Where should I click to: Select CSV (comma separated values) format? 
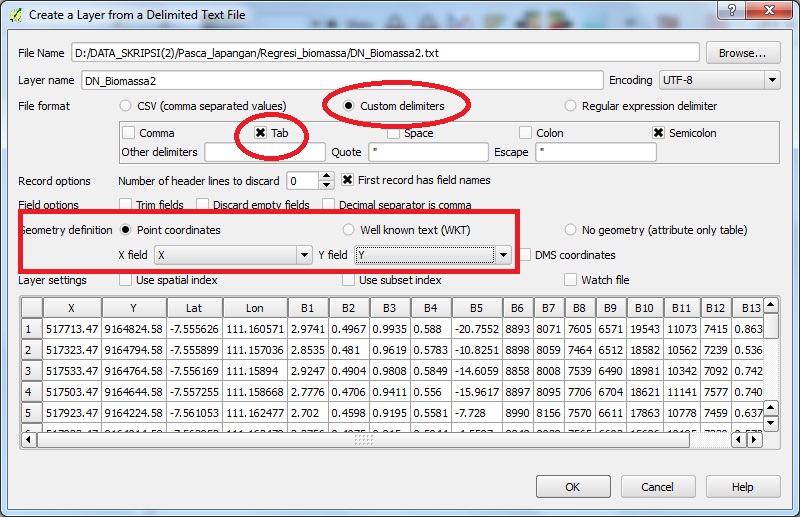tap(126, 106)
